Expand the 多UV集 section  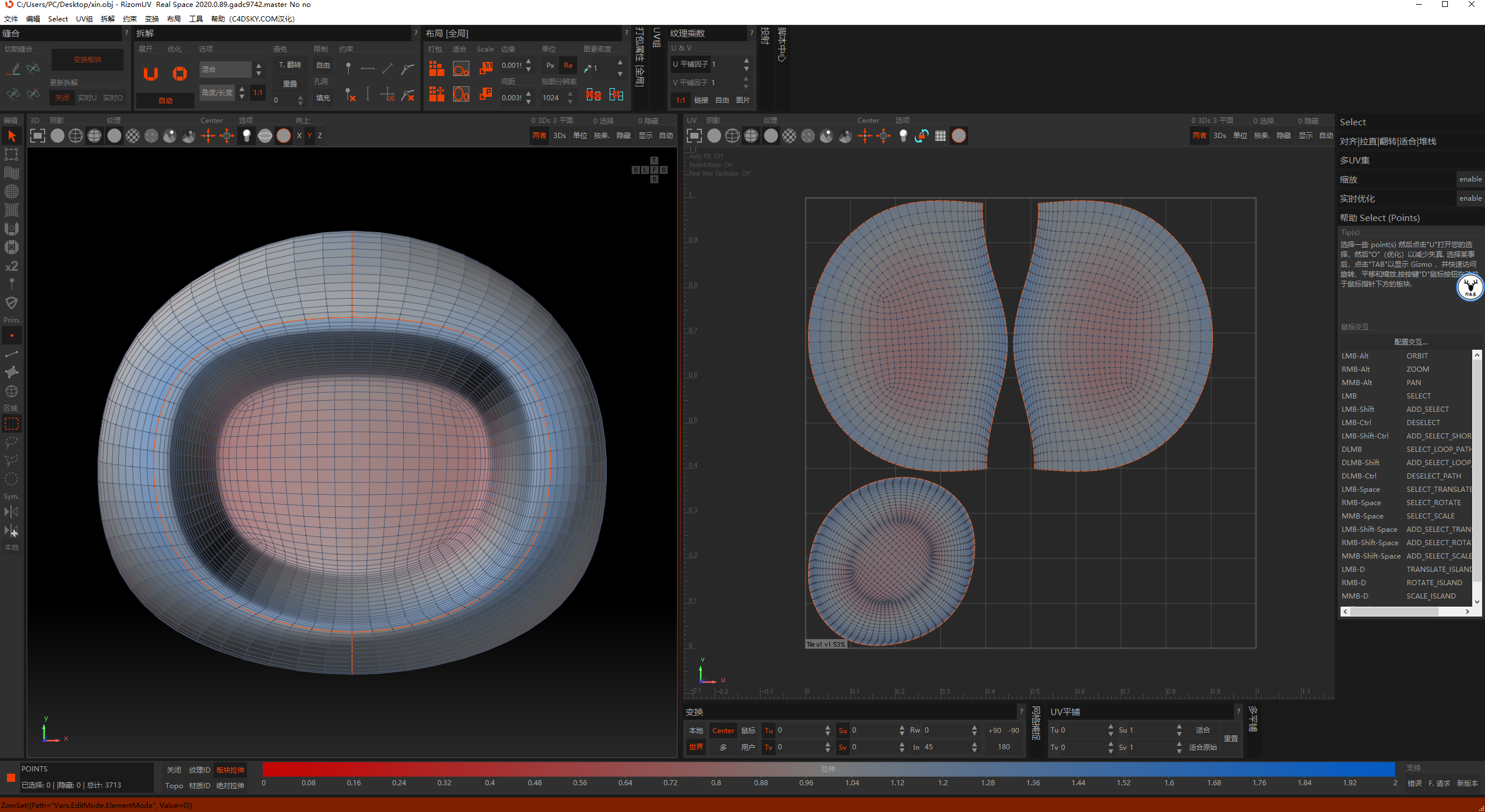pyautogui.click(x=1411, y=161)
